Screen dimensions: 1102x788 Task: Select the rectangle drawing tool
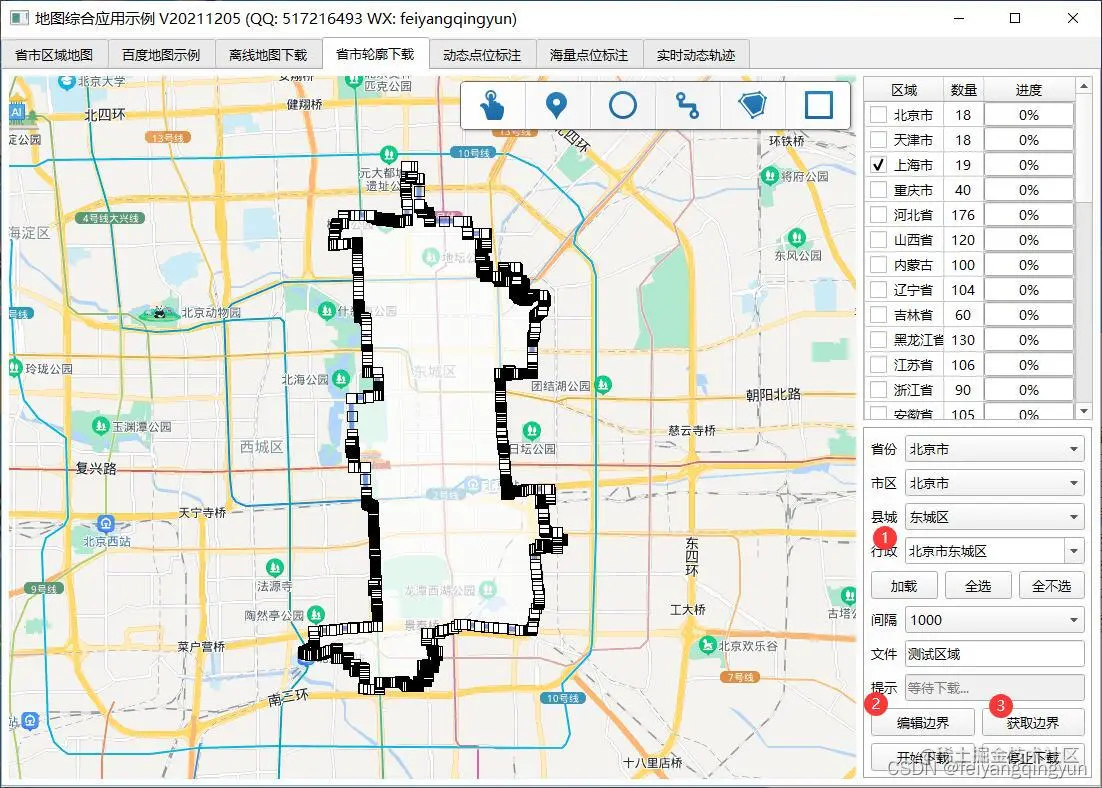coord(819,105)
